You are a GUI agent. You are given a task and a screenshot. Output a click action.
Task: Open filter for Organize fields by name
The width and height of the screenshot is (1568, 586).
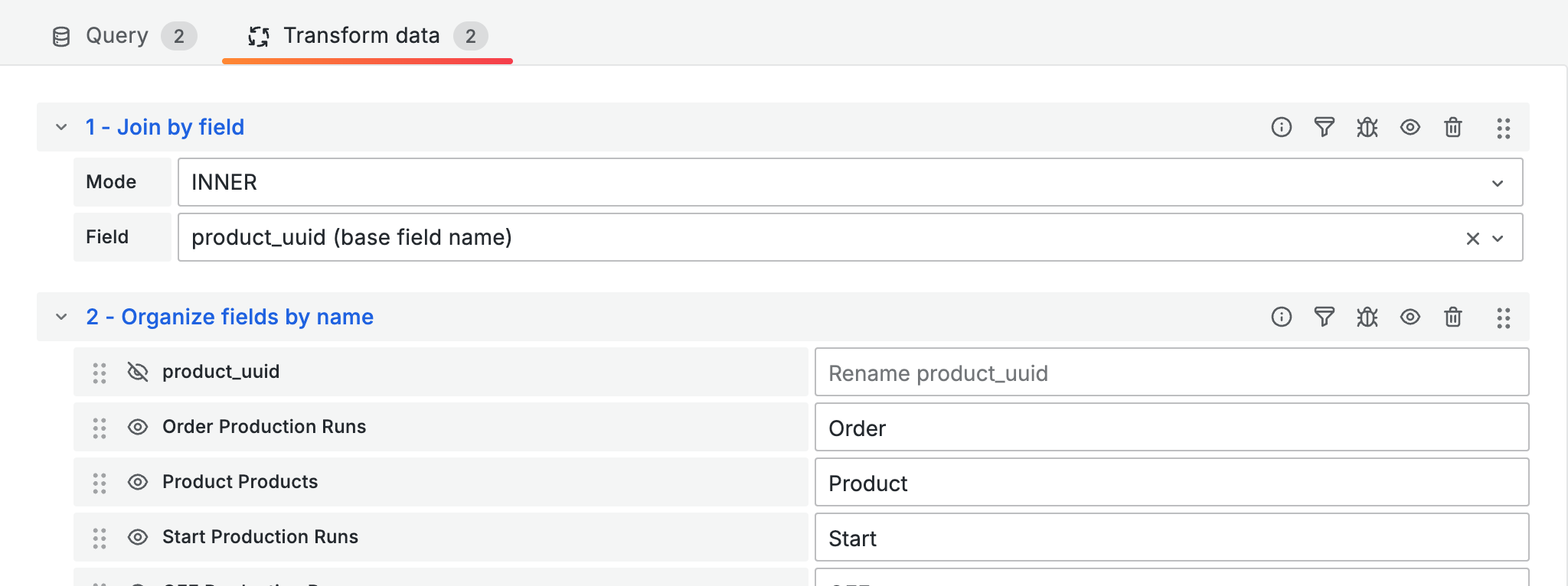[1325, 317]
